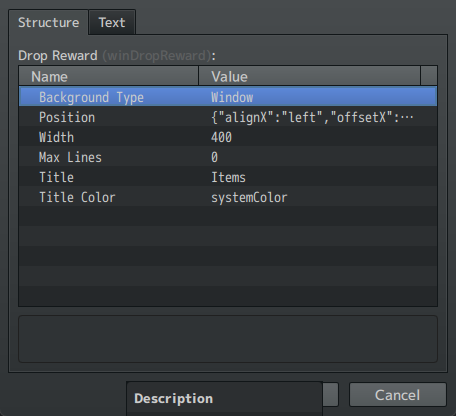Switch to the Structure tab
Viewport: 456px width, 416px height.
[48, 22]
